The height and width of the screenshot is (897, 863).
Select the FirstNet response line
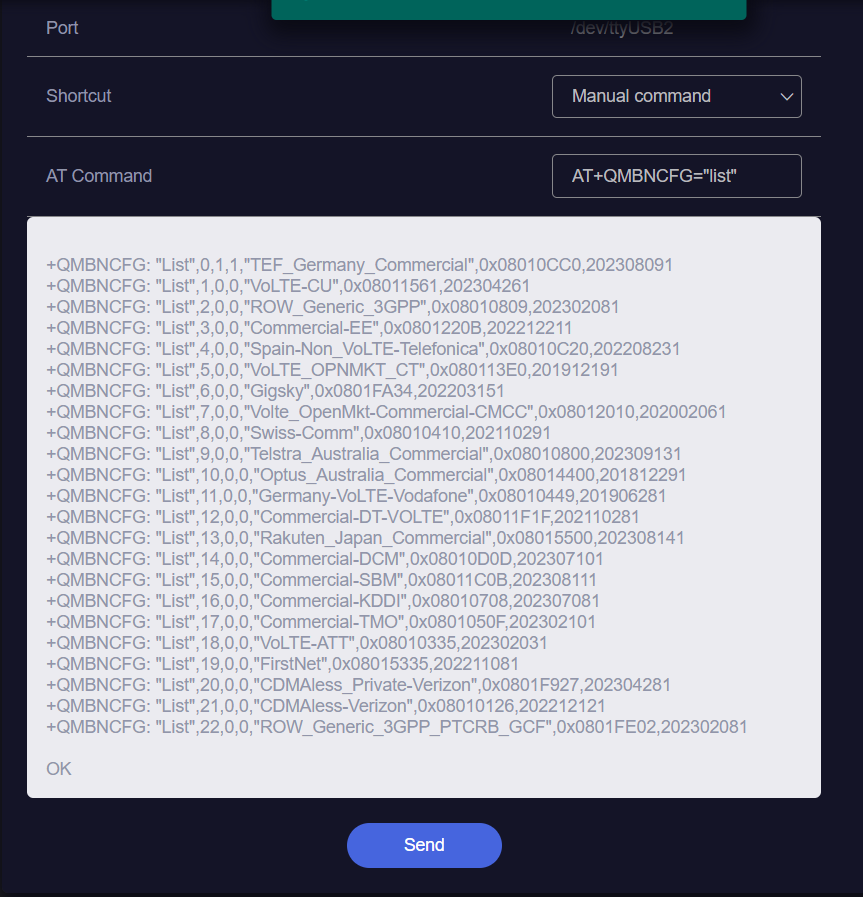(x=283, y=664)
